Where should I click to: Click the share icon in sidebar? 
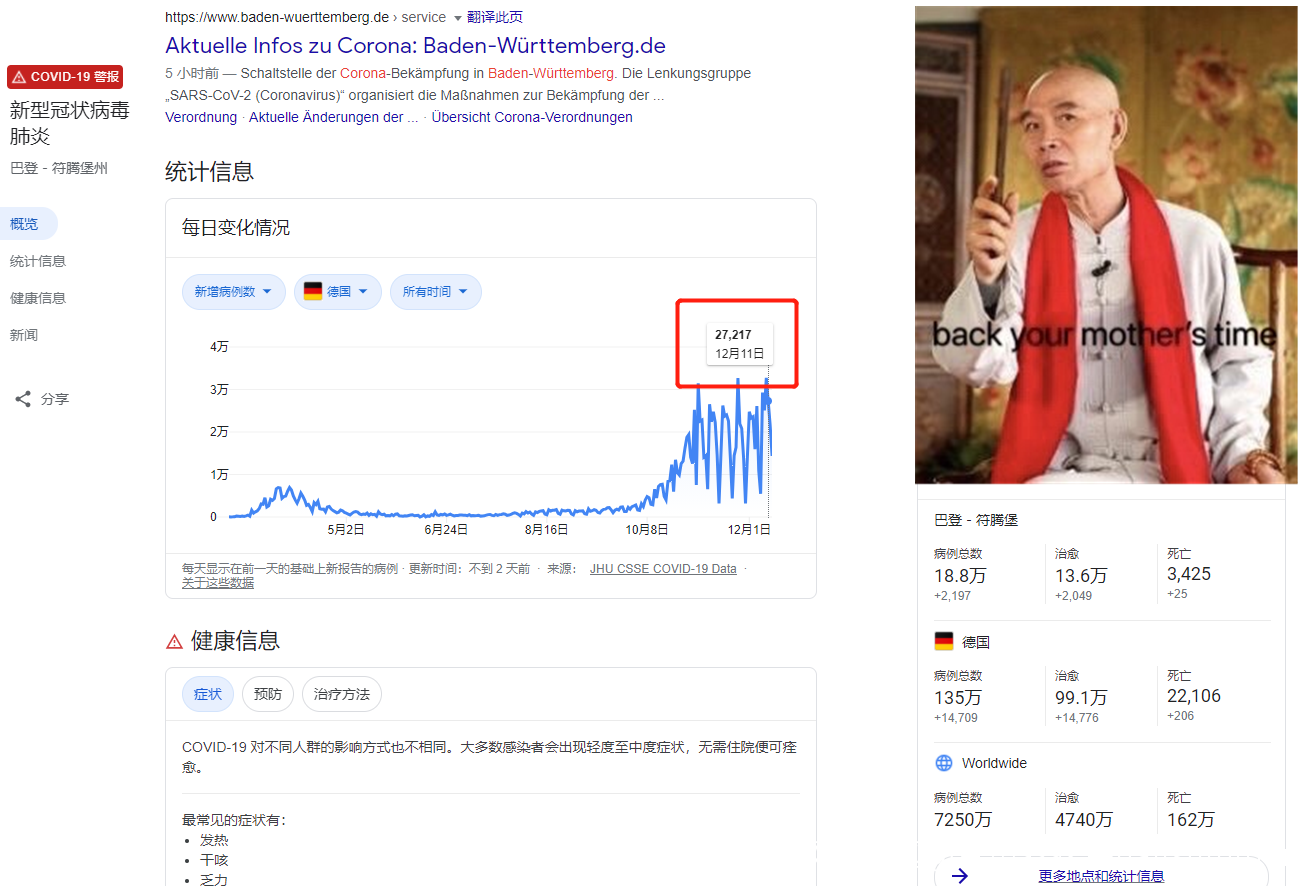(x=23, y=399)
